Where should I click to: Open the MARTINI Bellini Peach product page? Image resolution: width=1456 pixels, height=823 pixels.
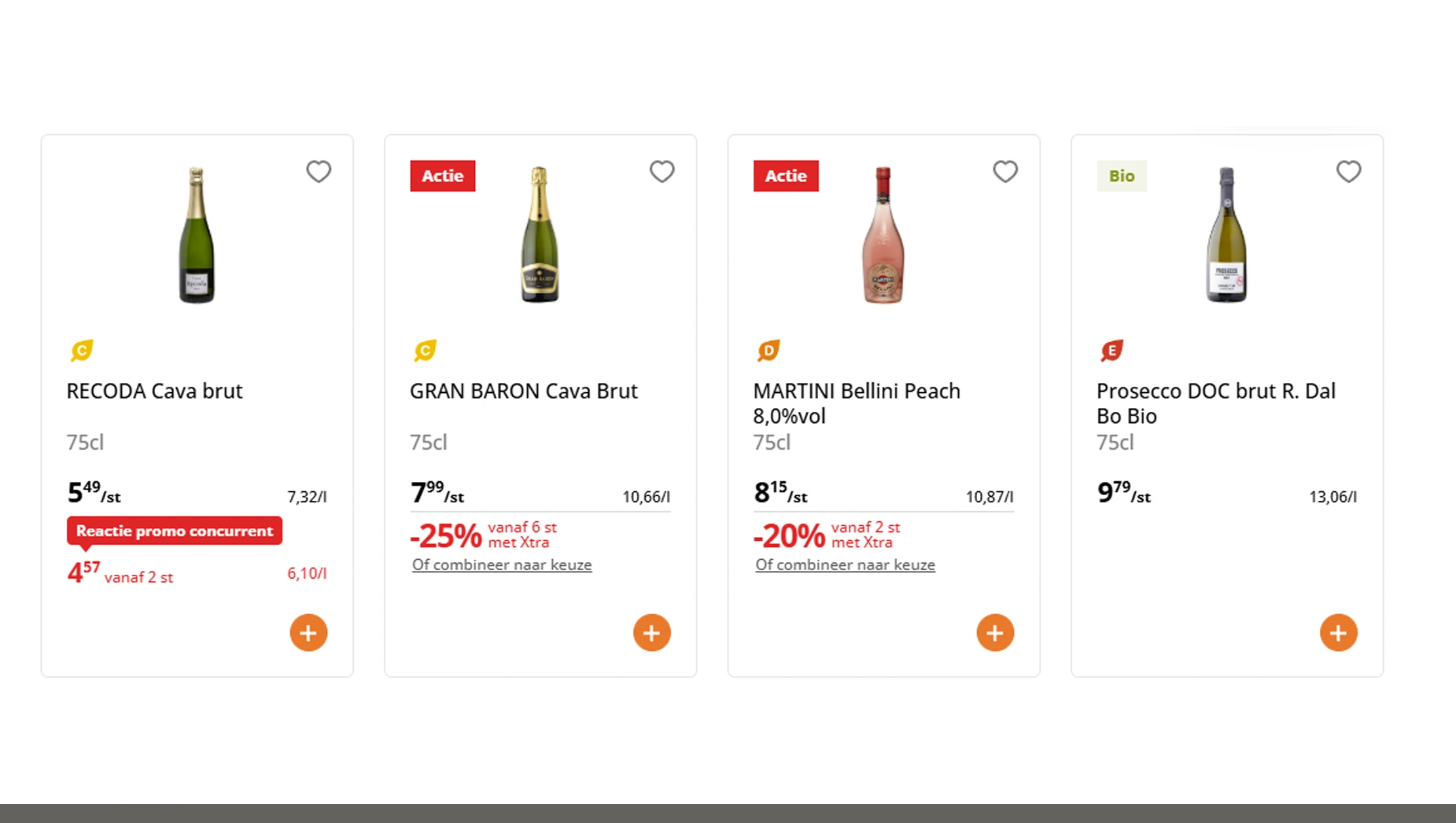tap(857, 391)
